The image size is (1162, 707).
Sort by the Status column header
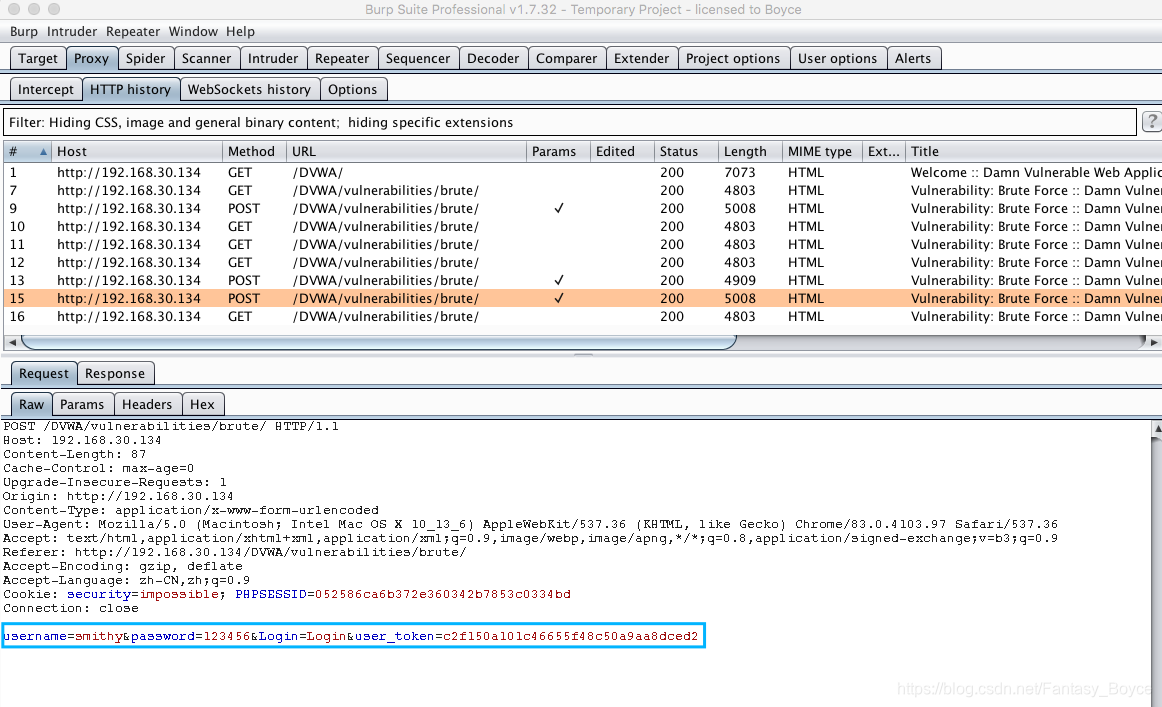point(686,151)
